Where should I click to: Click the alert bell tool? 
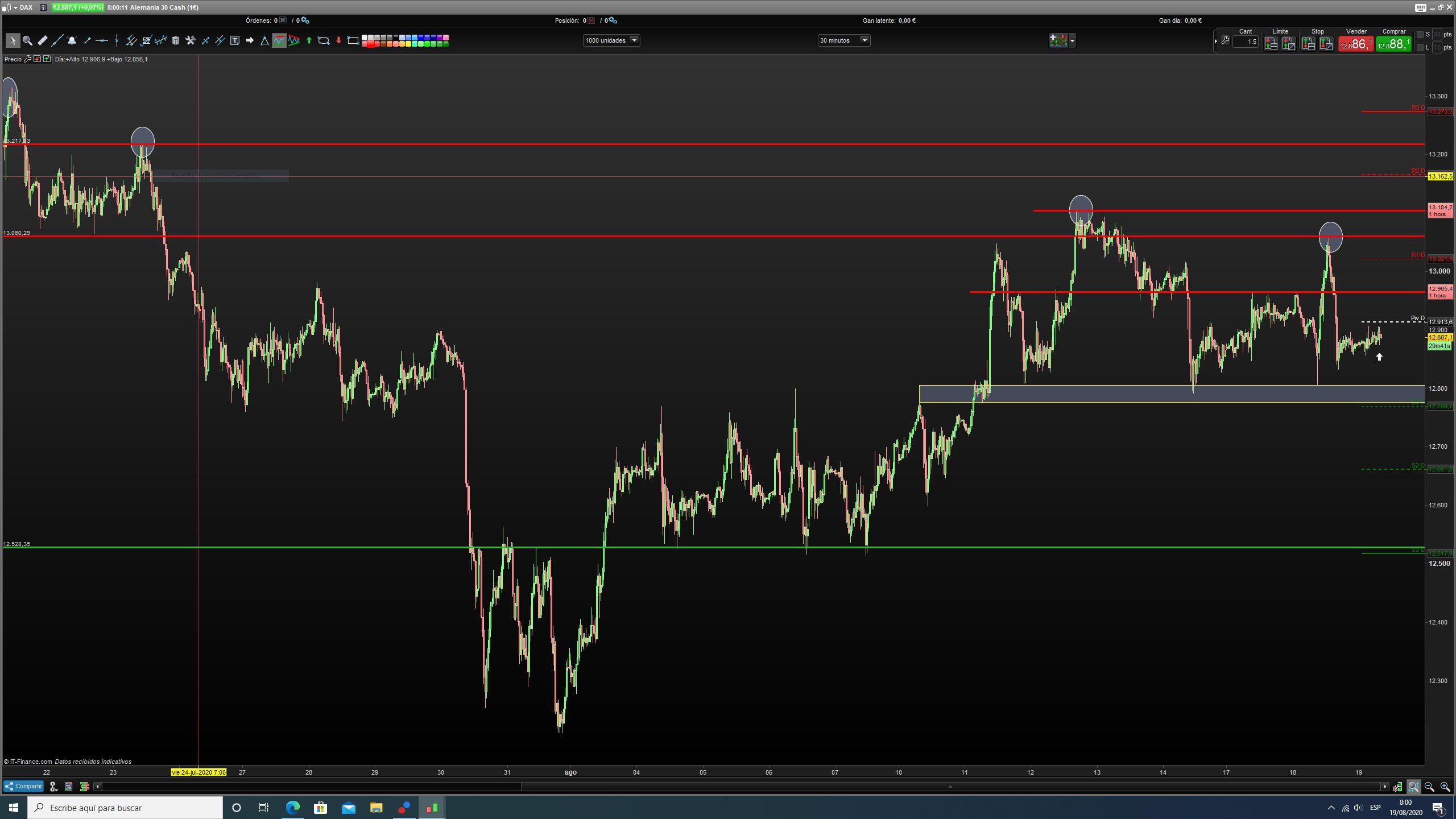(72, 40)
